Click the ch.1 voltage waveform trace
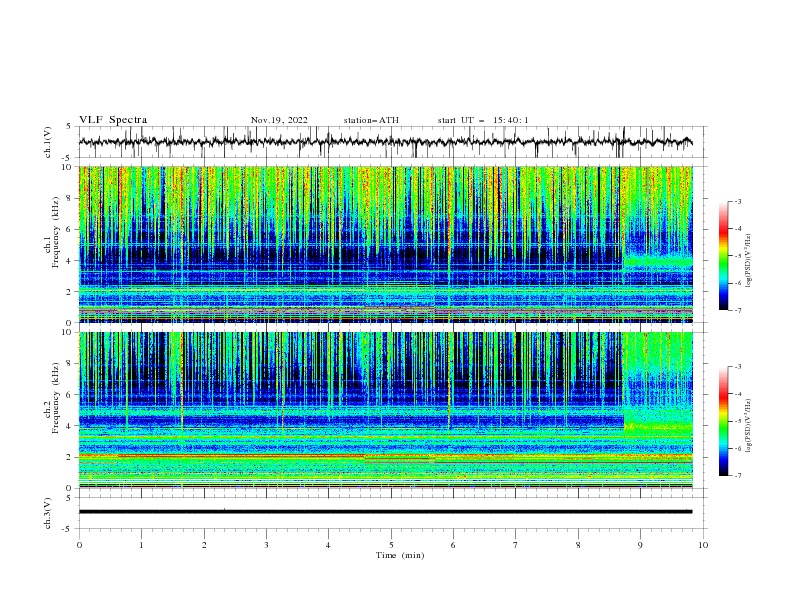 pyautogui.click(x=385, y=142)
